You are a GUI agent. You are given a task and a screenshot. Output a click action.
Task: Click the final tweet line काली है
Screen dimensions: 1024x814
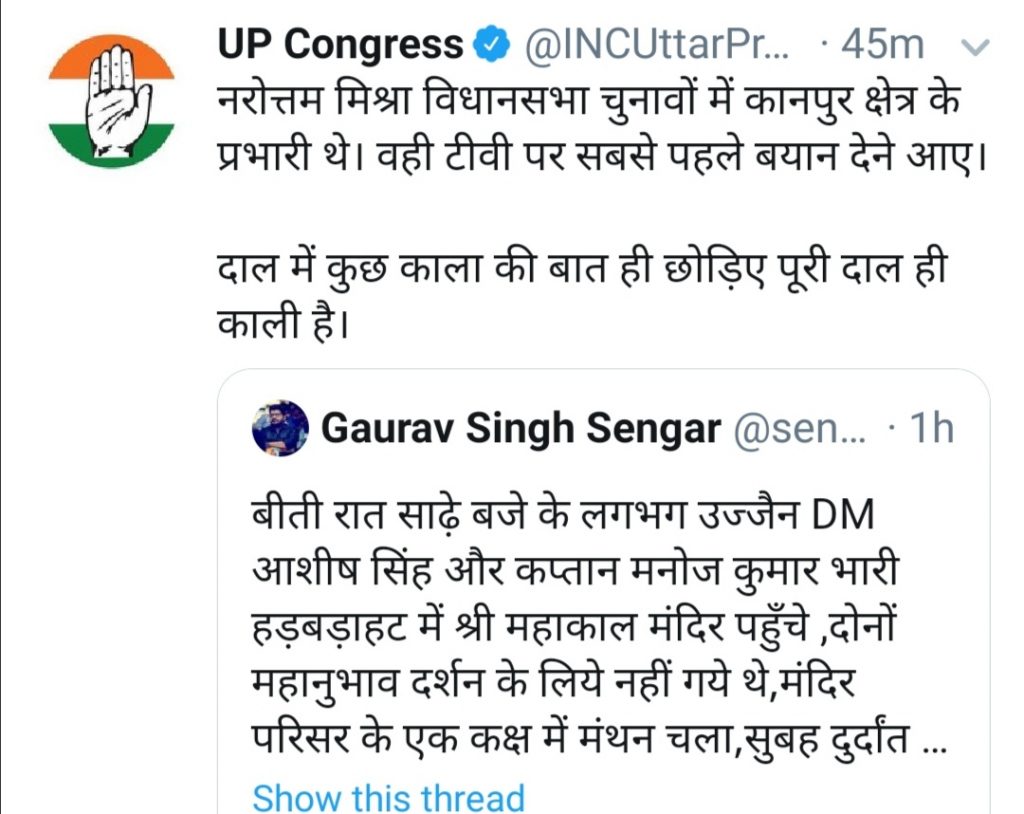[x=284, y=327]
